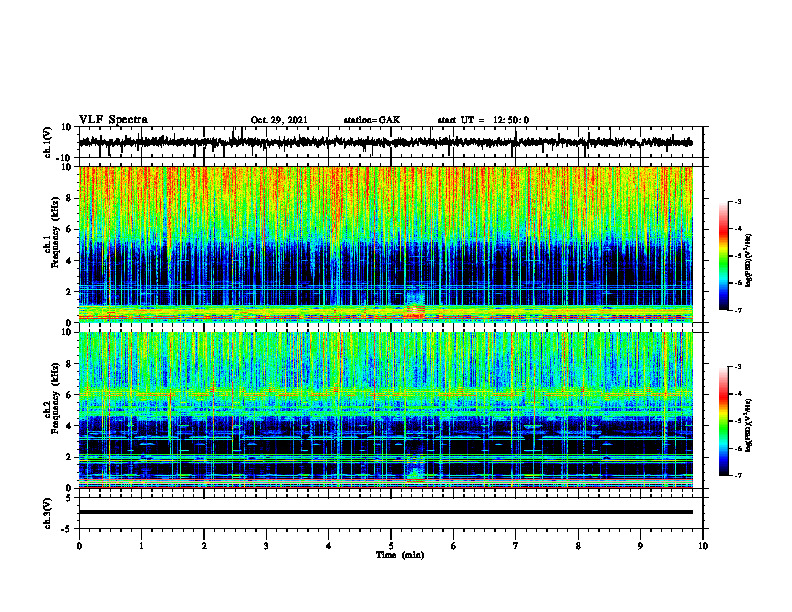Select the "Time (min)" x-axis label
792x612 pixels.
click(x=400, y=555)
